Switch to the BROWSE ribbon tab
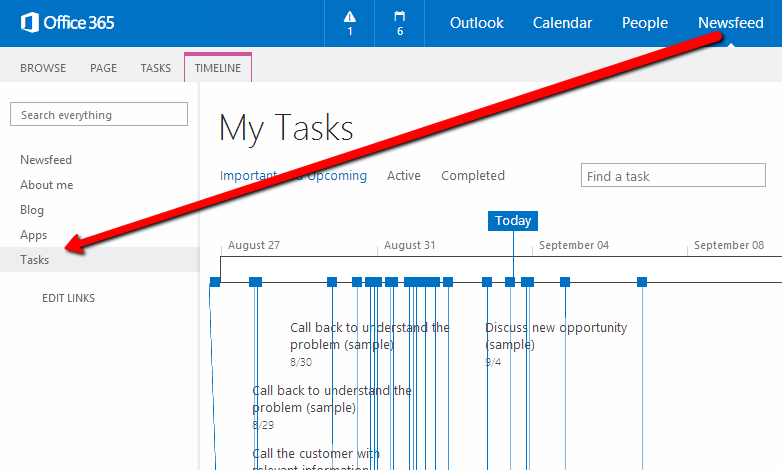The height and width of the screenshot is (470, 782). coord(43,68)
